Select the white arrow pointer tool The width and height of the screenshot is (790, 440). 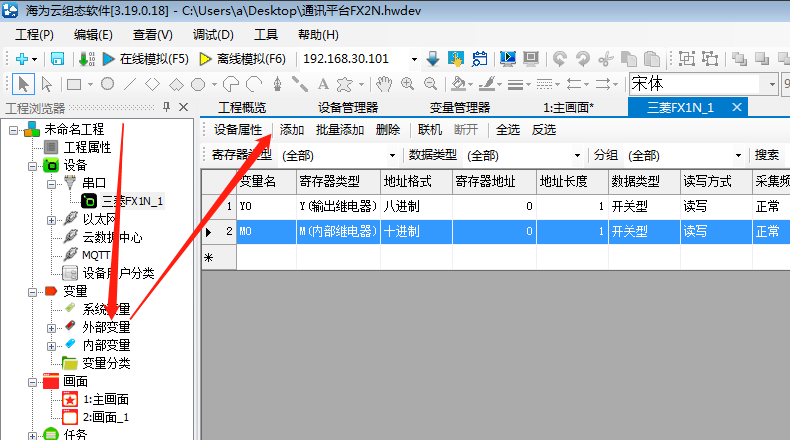coord(47,84)
